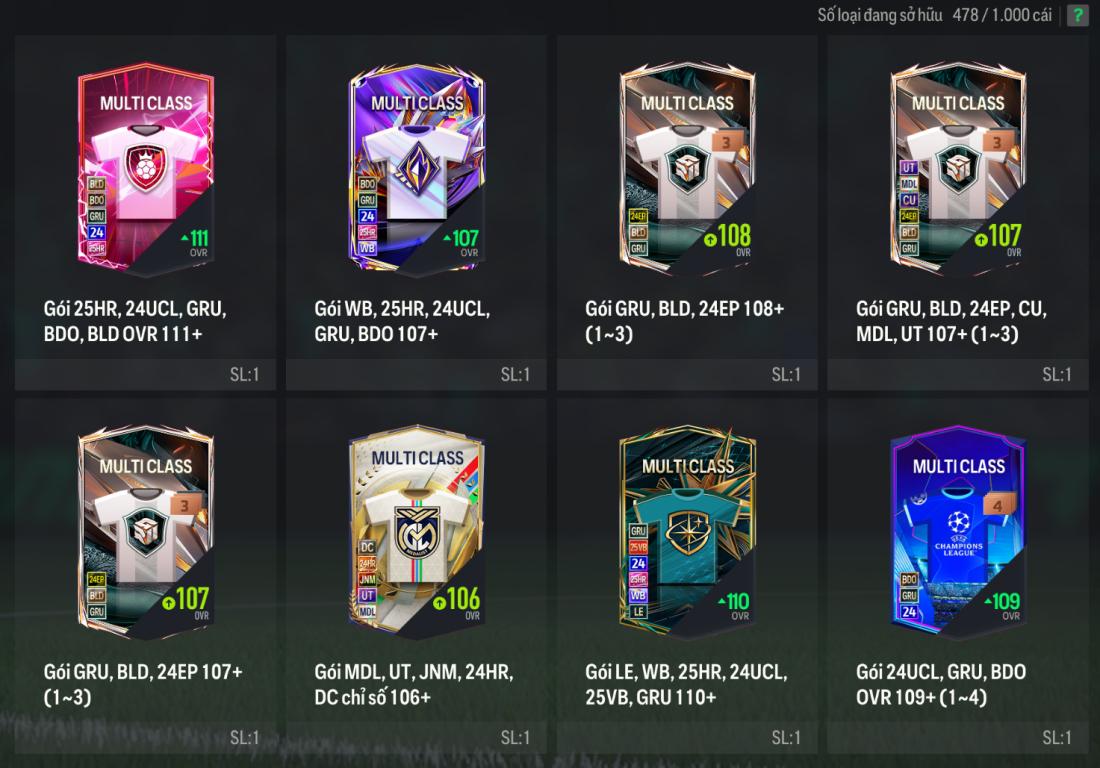
Task: Choose the gold Multi Class 106 OVR pack card
Action: pos(417,532)
